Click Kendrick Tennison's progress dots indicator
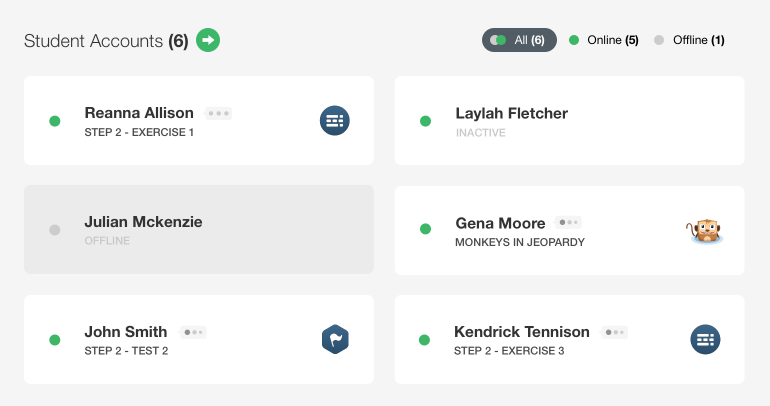Image resolution: width=770 pixels, height=406 pixels. pos(614,332)
